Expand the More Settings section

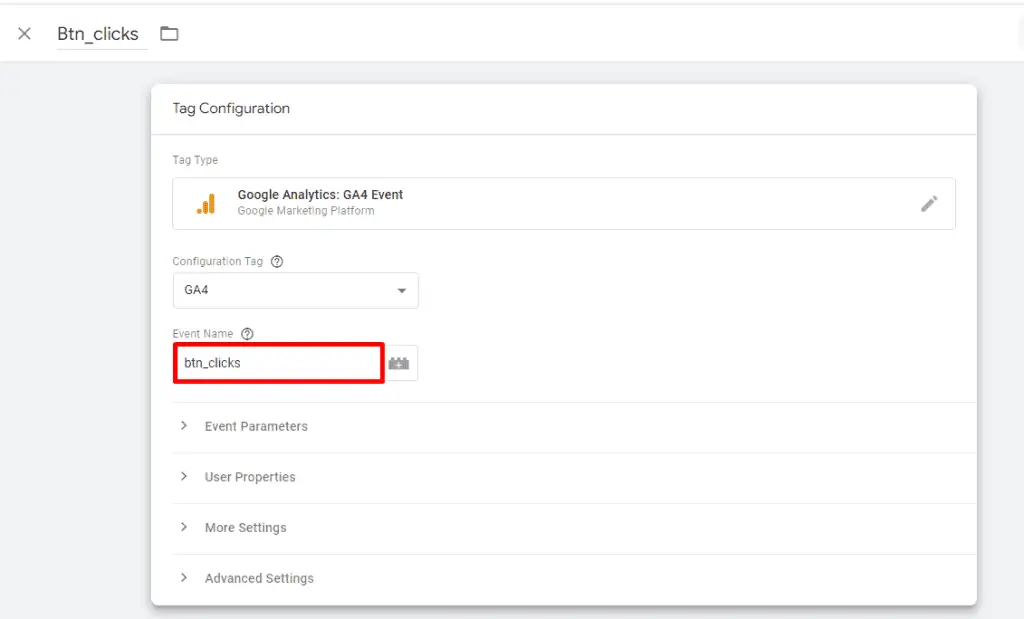pyautogui.click(x=245, y=527)
